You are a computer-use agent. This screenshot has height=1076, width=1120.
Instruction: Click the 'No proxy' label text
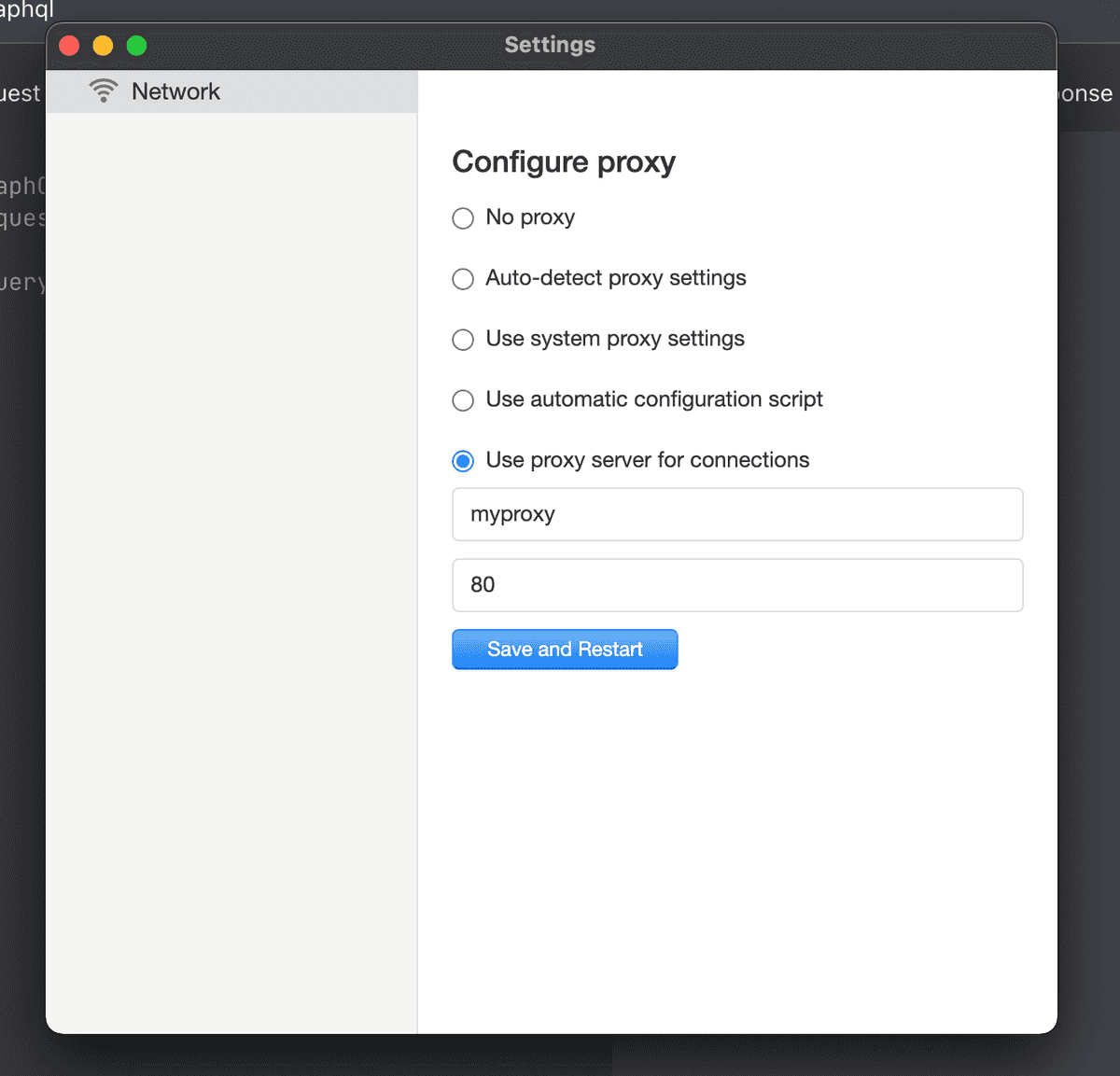530,217
